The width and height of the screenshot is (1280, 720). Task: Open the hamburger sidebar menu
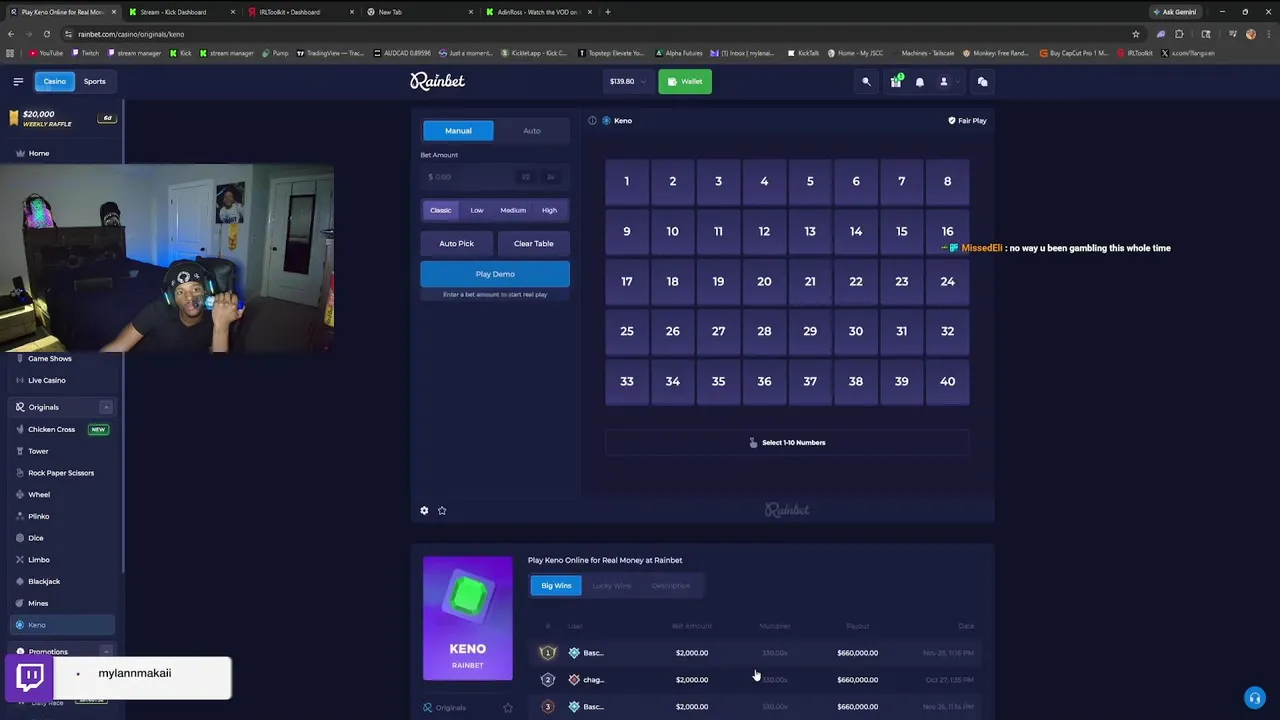18,81
